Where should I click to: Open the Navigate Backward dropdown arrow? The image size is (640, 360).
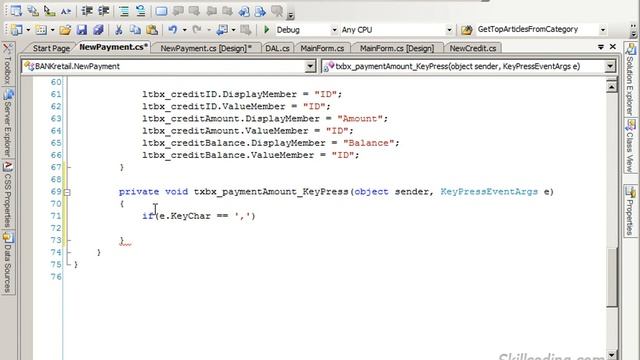(x=233, y=30)
